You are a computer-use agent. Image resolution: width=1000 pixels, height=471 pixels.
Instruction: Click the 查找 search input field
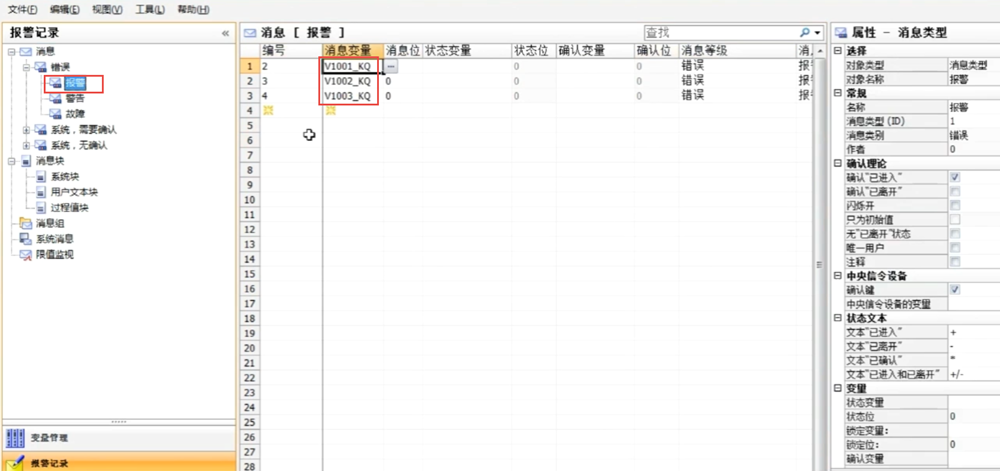[718, 33]
